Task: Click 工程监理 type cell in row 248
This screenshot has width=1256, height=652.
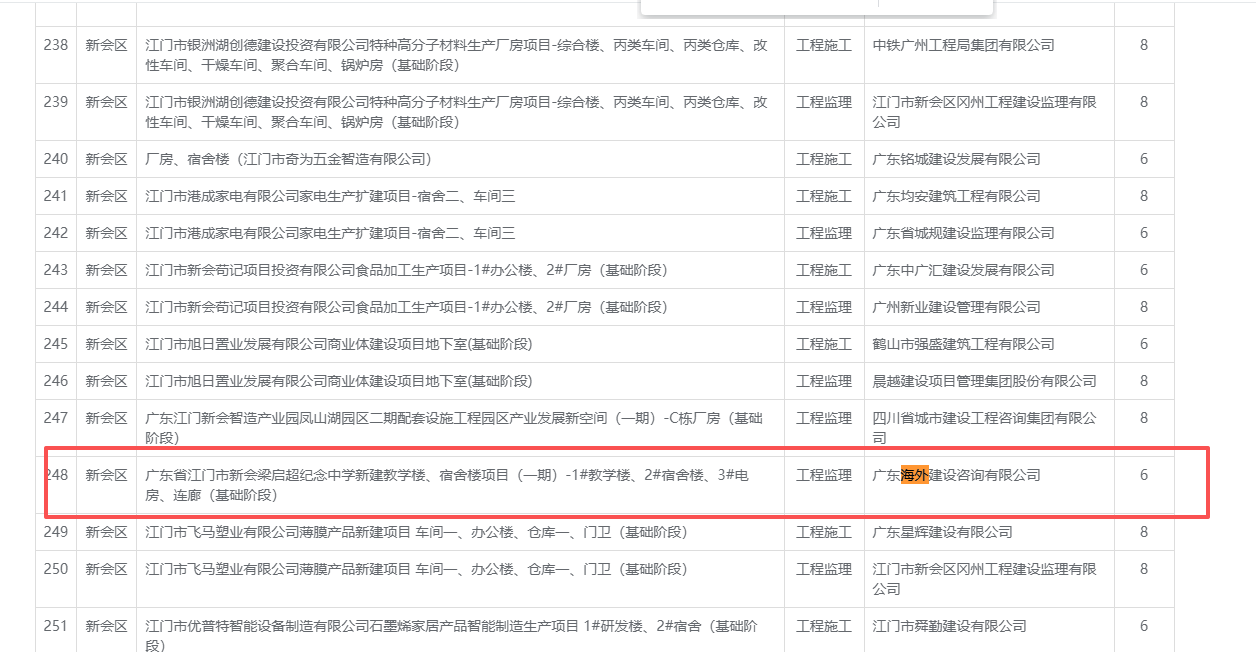Action: point(824,475)
